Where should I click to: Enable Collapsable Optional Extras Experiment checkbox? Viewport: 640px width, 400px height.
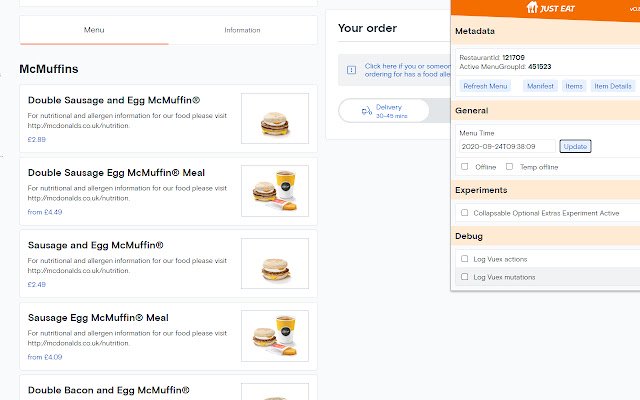(x=464, y=213)
